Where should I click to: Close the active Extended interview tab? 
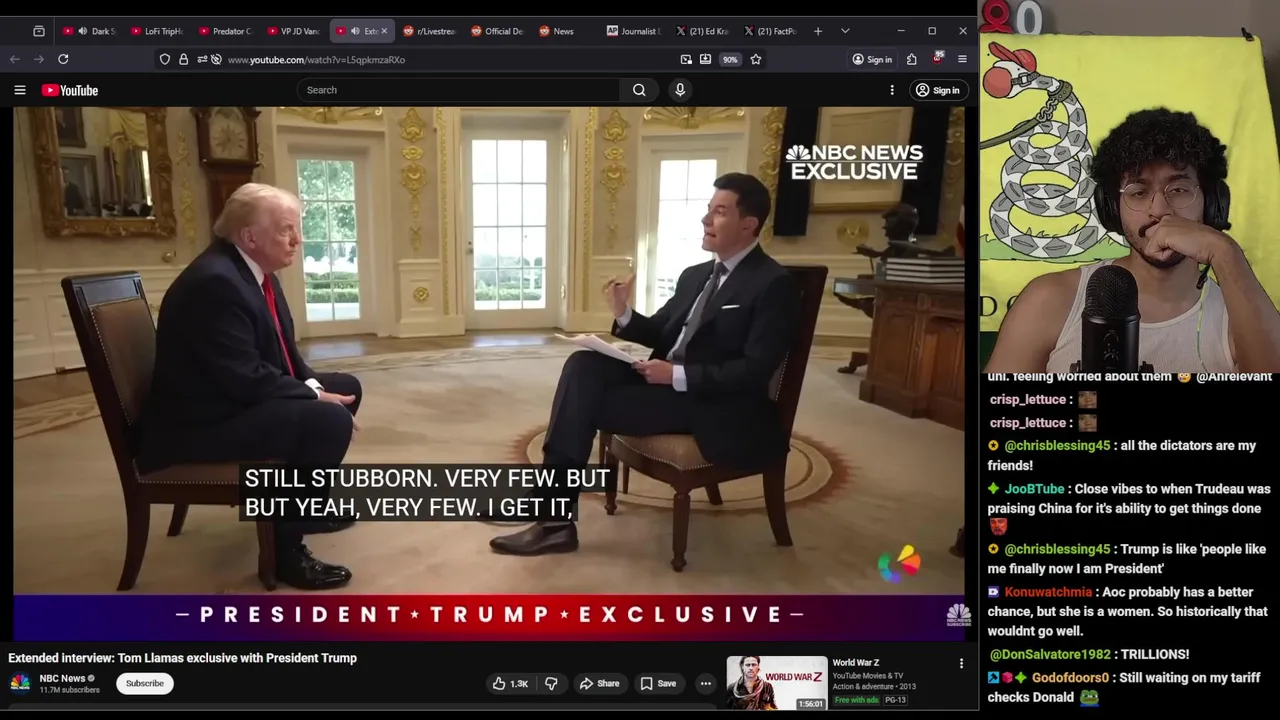(384, 31)
